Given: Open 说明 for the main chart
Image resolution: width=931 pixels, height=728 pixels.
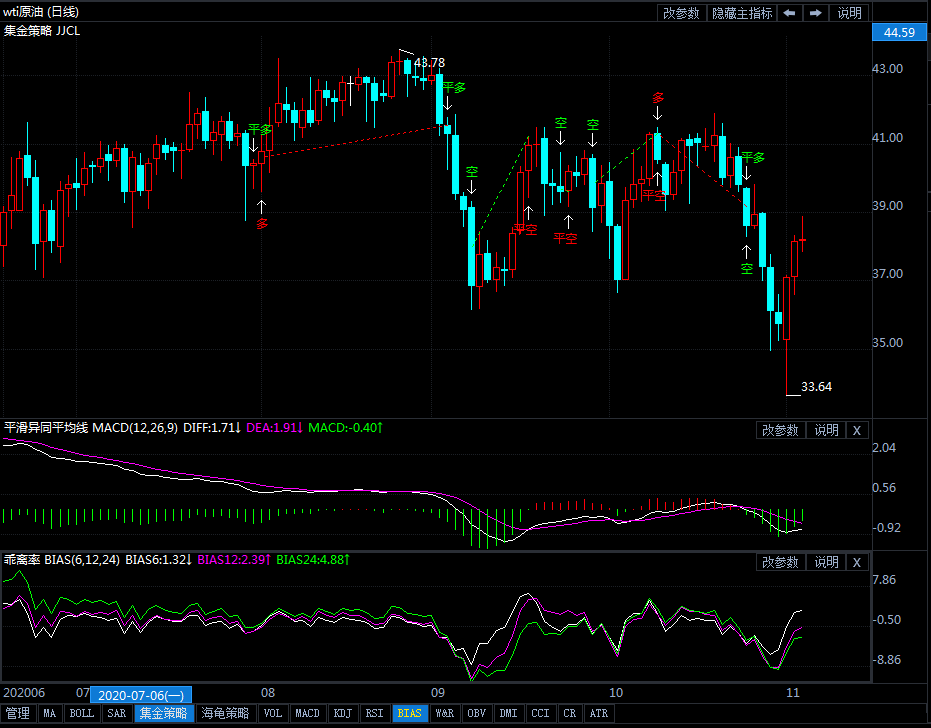Looking at the screenshot, I should click(x=849, y=13).
